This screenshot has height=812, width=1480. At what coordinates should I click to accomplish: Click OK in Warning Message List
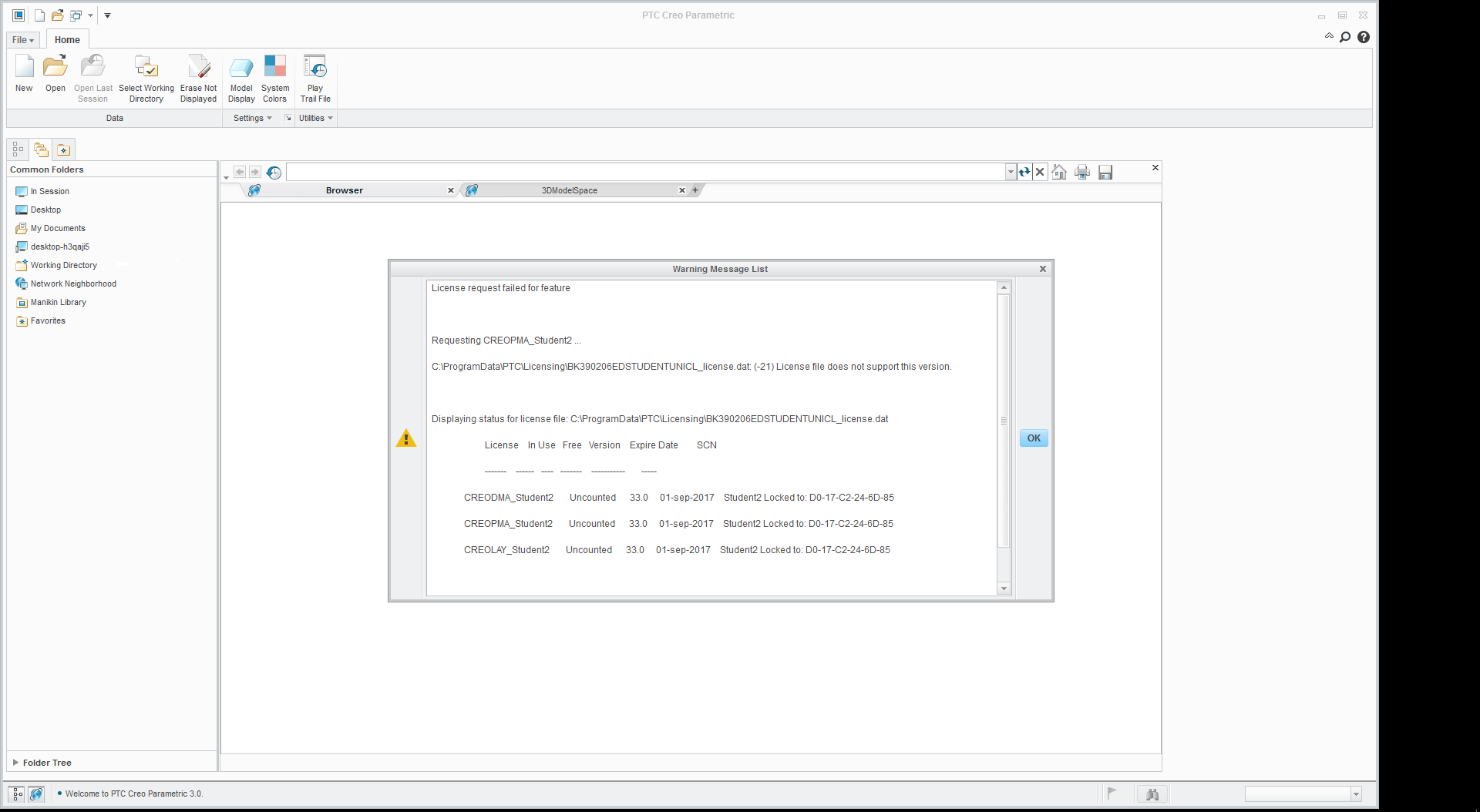1034,438
